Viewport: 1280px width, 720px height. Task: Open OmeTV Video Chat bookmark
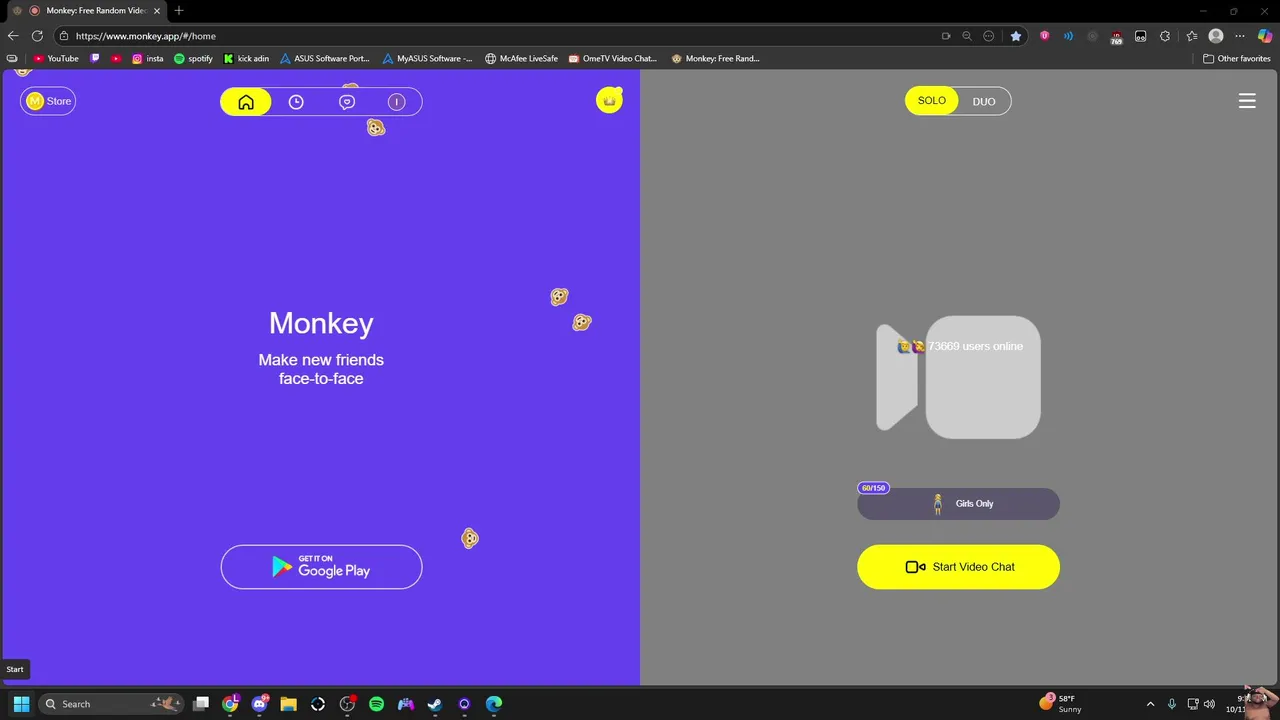tap(613, 59)
